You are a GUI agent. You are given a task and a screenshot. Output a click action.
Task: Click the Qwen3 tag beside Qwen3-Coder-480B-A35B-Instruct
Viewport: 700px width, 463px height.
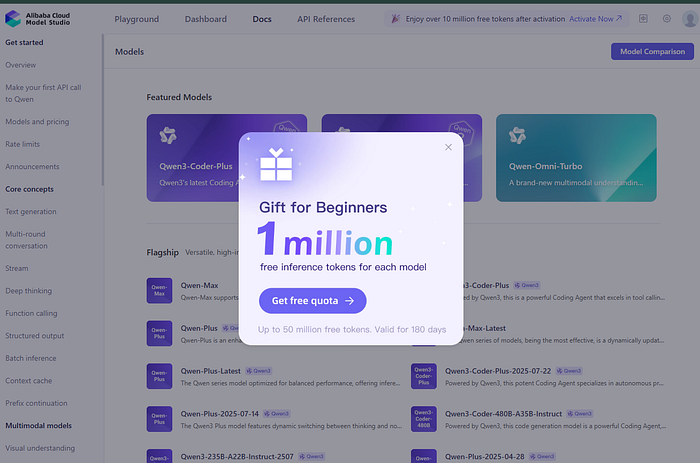point(579,414)
